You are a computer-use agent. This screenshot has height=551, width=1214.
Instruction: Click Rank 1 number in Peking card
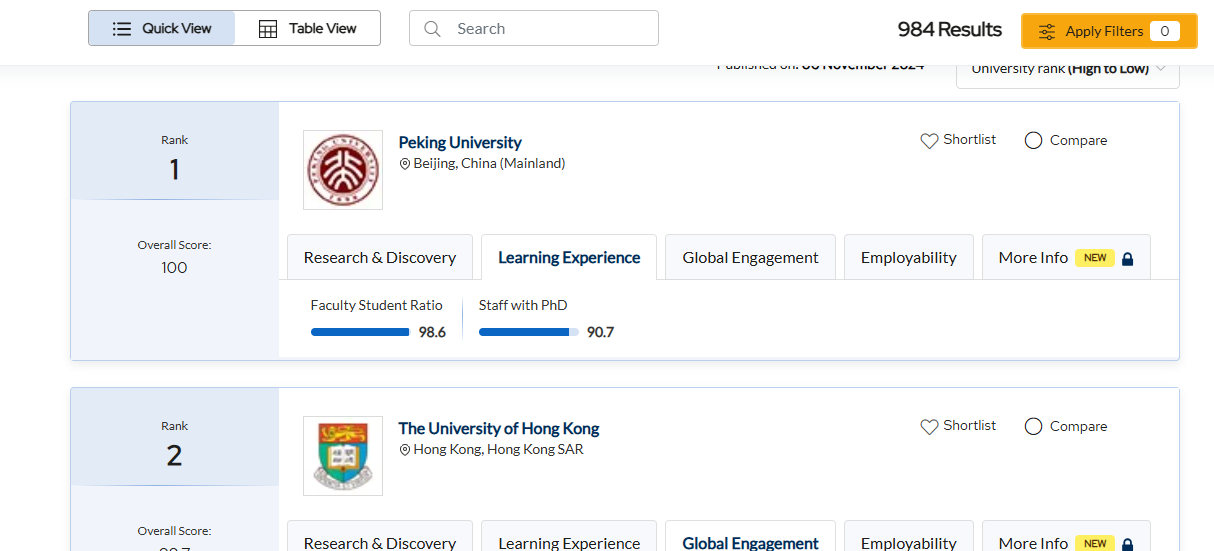tap(174, 170)
